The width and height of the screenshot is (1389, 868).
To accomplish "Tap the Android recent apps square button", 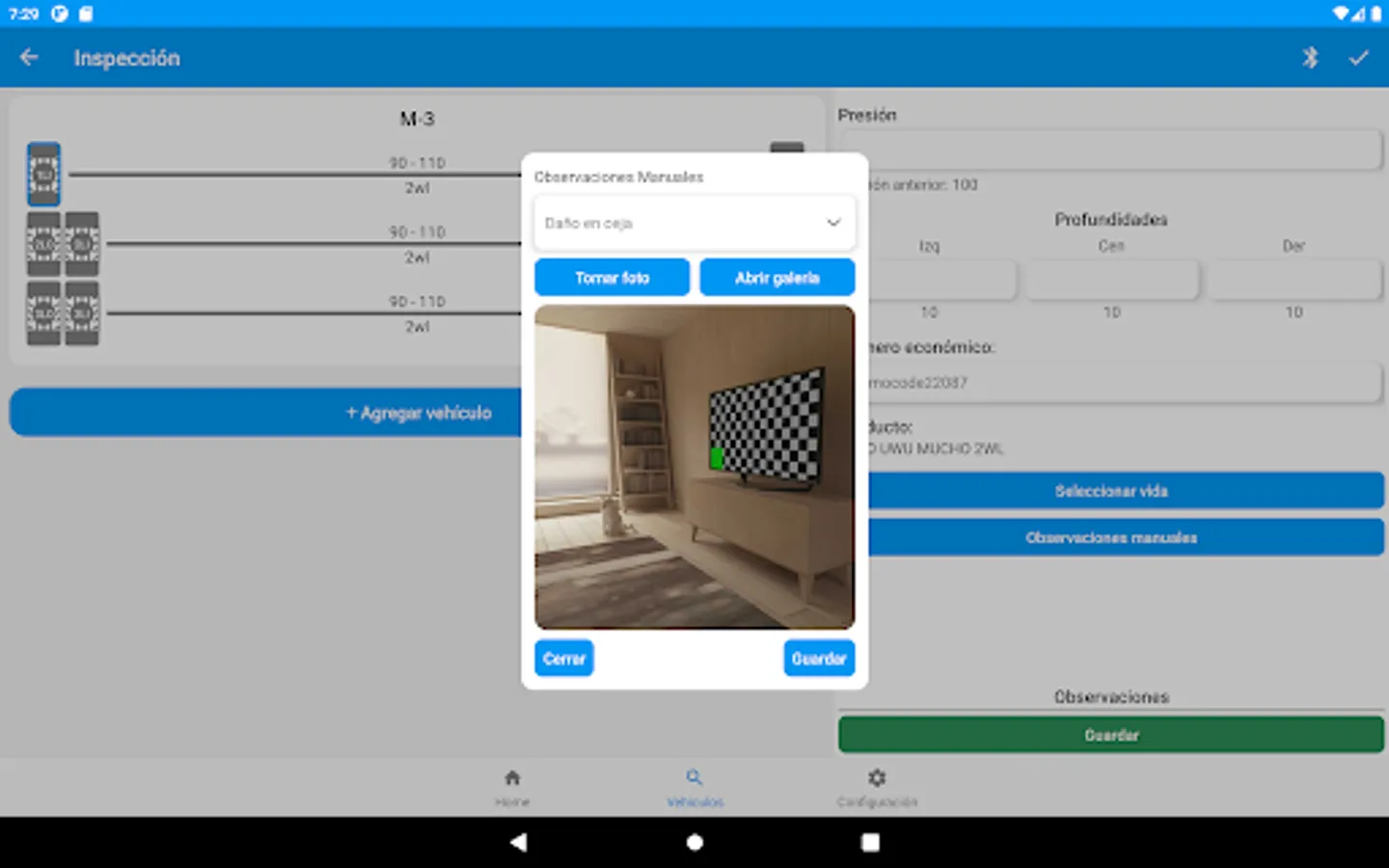I will click(870, 842).
